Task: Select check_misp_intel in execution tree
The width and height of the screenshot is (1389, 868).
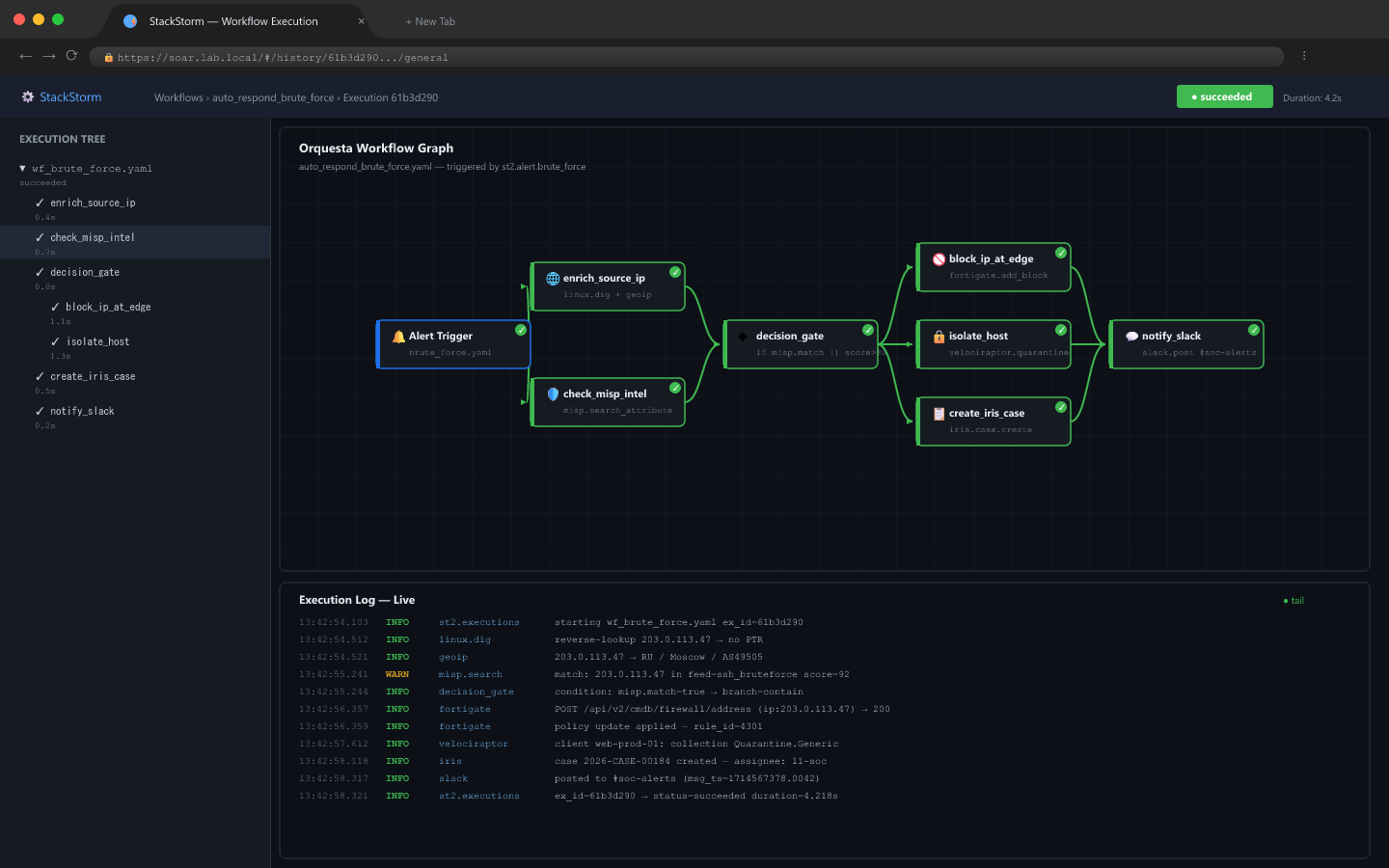Action: [135, 243]
